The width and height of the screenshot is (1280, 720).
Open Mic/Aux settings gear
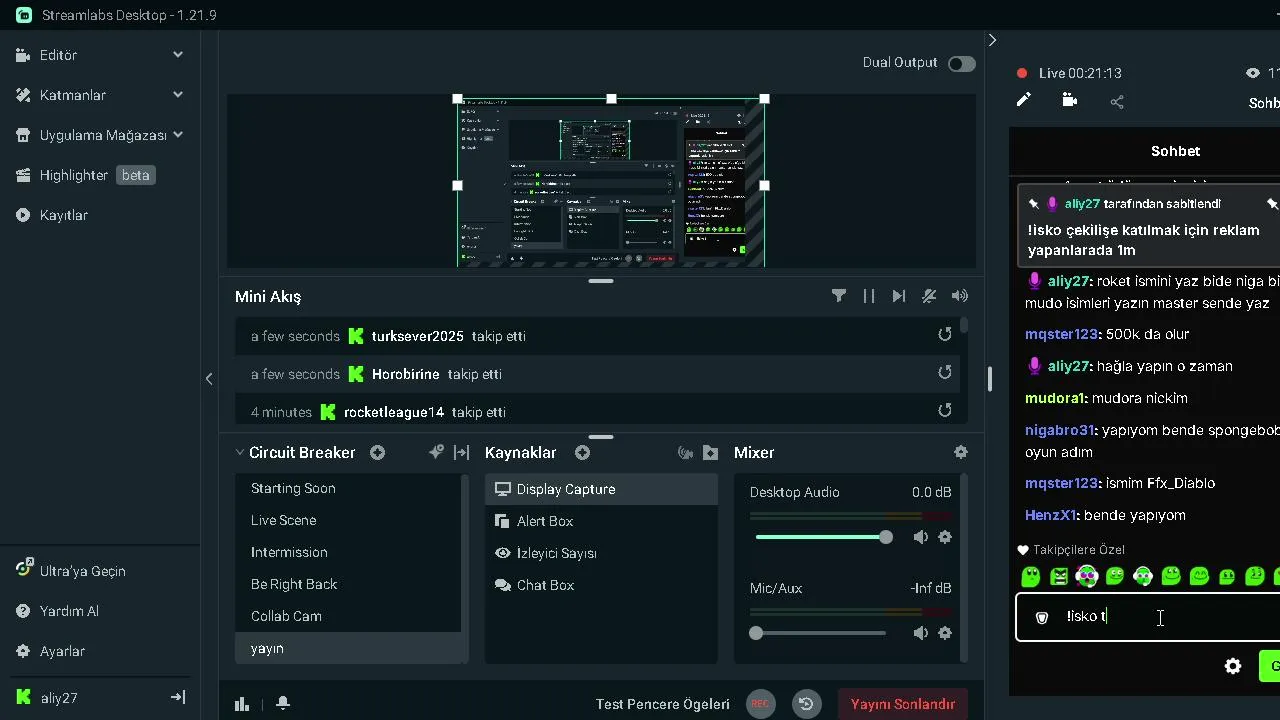pyautogui.click(x=945, y=633)
